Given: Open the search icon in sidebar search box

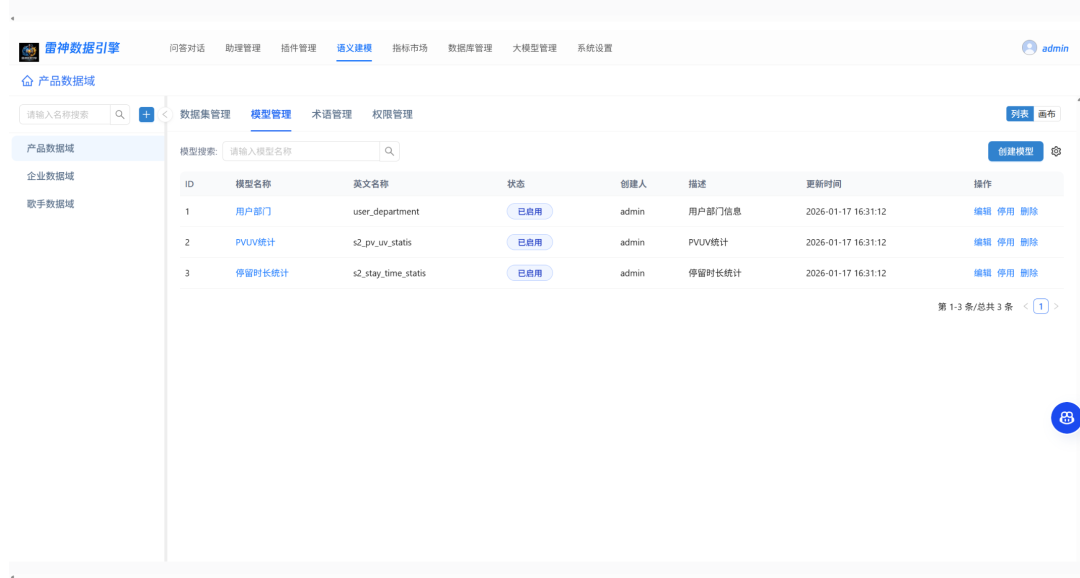Looking at the screenshot, I should click(119, 113).
